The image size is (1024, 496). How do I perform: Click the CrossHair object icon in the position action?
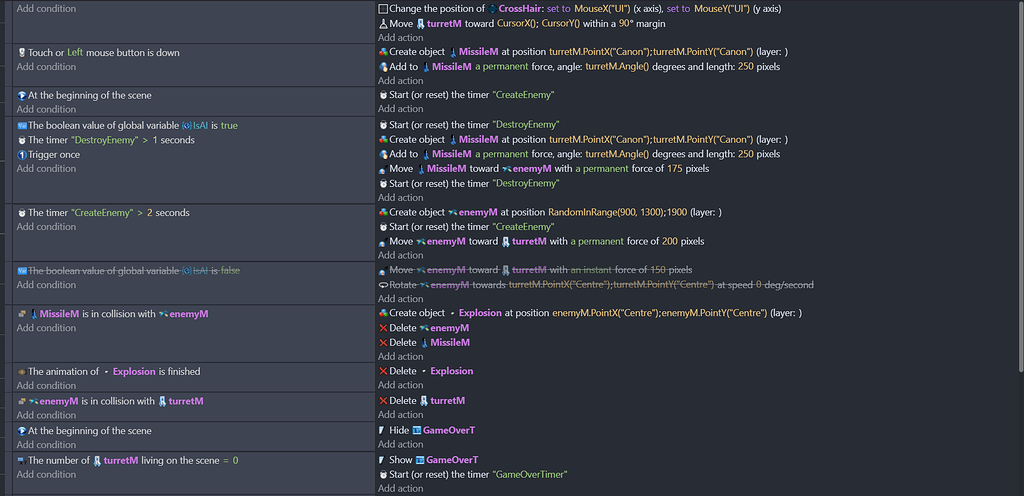[492, 9]
